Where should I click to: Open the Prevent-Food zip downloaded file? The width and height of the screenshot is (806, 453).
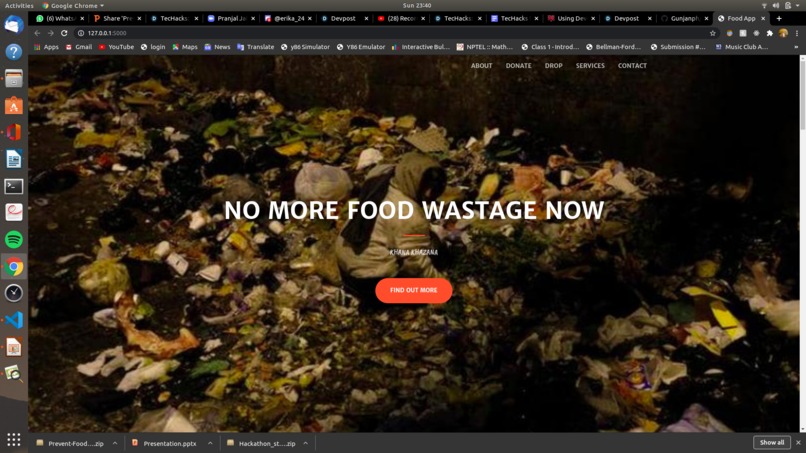pos(71,443)
